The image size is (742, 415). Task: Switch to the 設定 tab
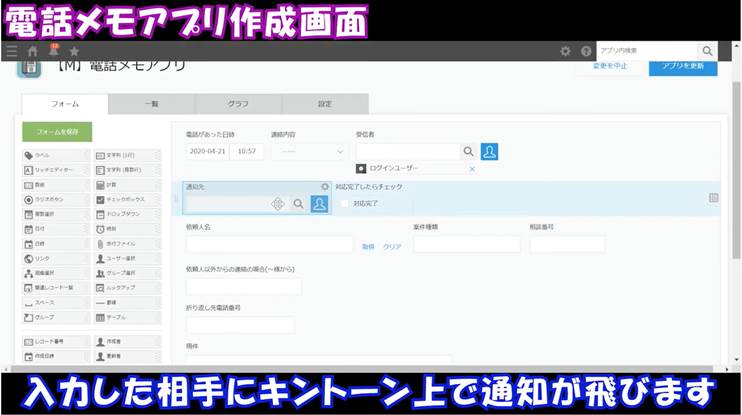(x=325, y=104)
